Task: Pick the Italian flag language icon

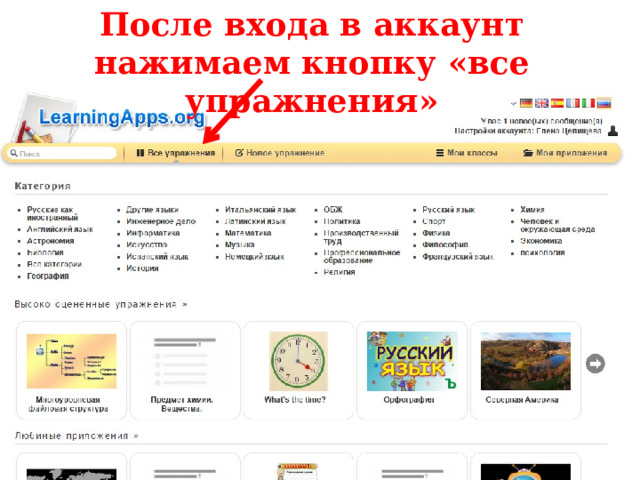Action: (588, 103)
